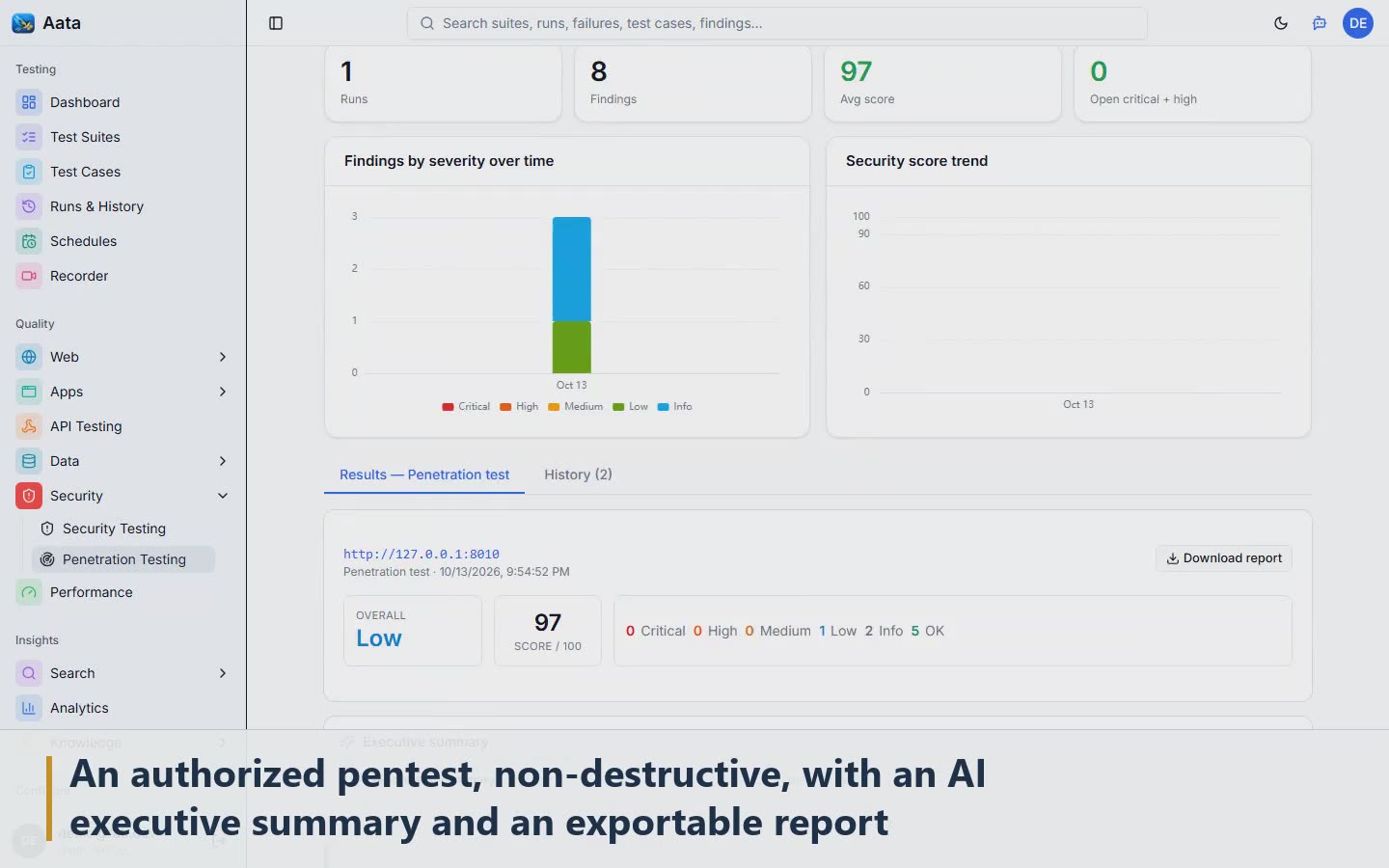Image resolution: width=1389 pixels, height=868 pixels.
Task: Expand the Web section chevron
Action: click(223, 357)
